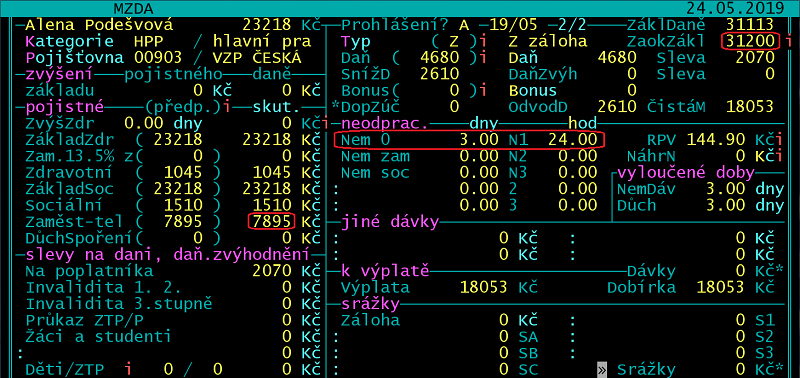Open info marker next to Typ ( Z )
Viewport: 800px width, 378px height.
click(x=481, y=41)
